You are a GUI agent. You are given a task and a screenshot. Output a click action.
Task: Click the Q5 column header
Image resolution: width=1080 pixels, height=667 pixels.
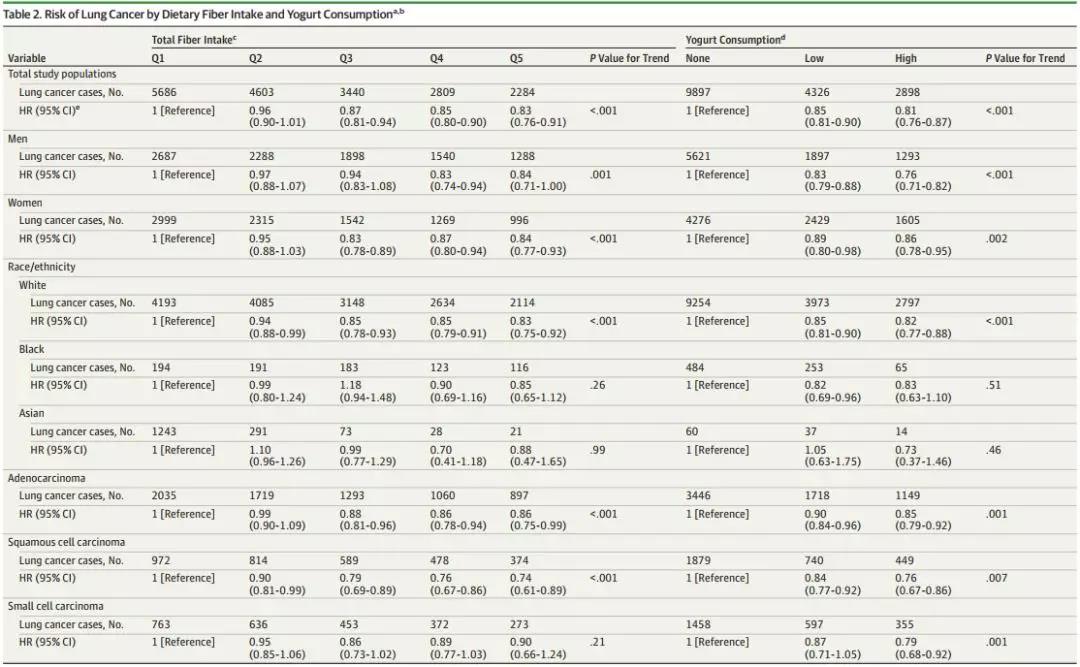[x=516, y=58]
